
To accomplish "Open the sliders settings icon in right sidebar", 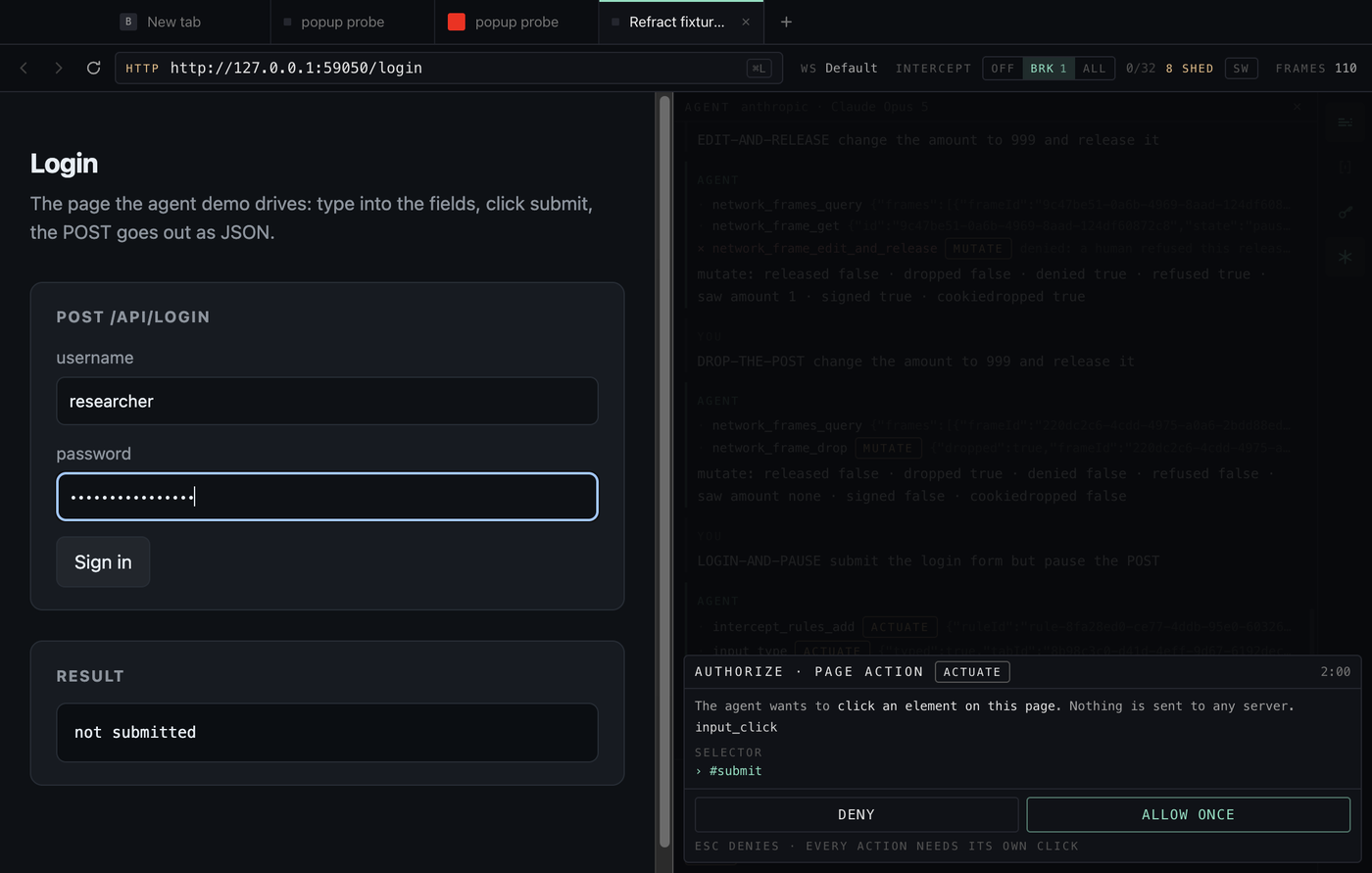I will [x=1345, y=122].
